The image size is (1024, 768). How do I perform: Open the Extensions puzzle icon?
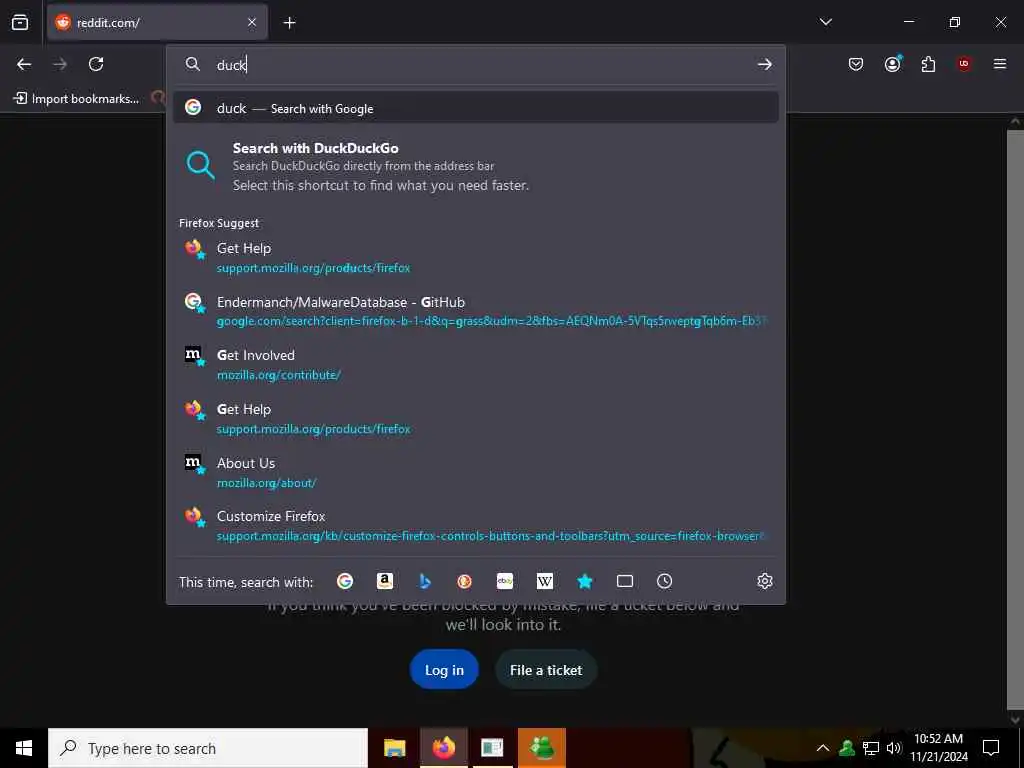[928, 64]
